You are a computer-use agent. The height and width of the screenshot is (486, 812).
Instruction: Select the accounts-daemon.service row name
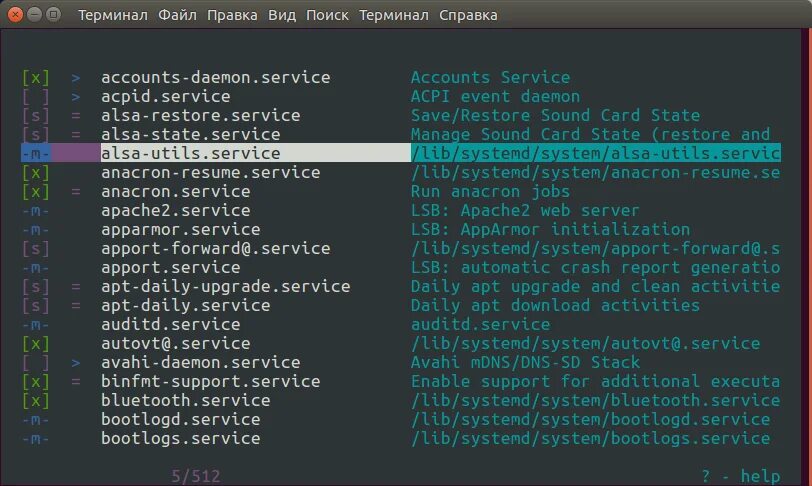(215, 78)
